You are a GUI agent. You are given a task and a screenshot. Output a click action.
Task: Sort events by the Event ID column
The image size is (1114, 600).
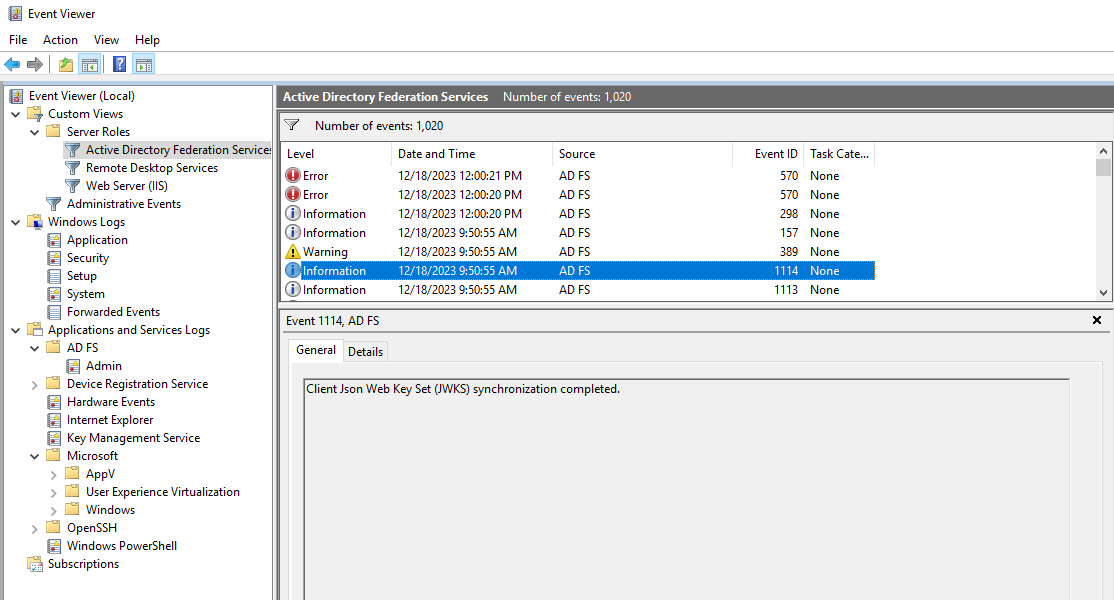pos(776,154)
